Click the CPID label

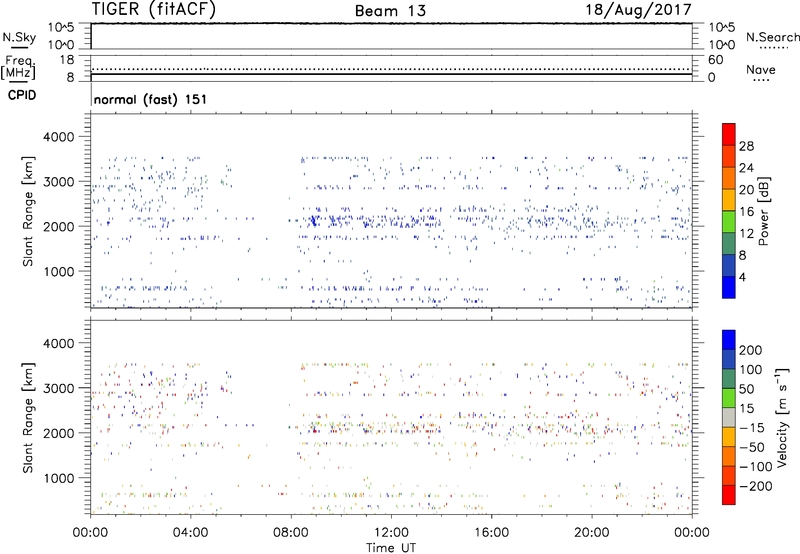[22, 95]
